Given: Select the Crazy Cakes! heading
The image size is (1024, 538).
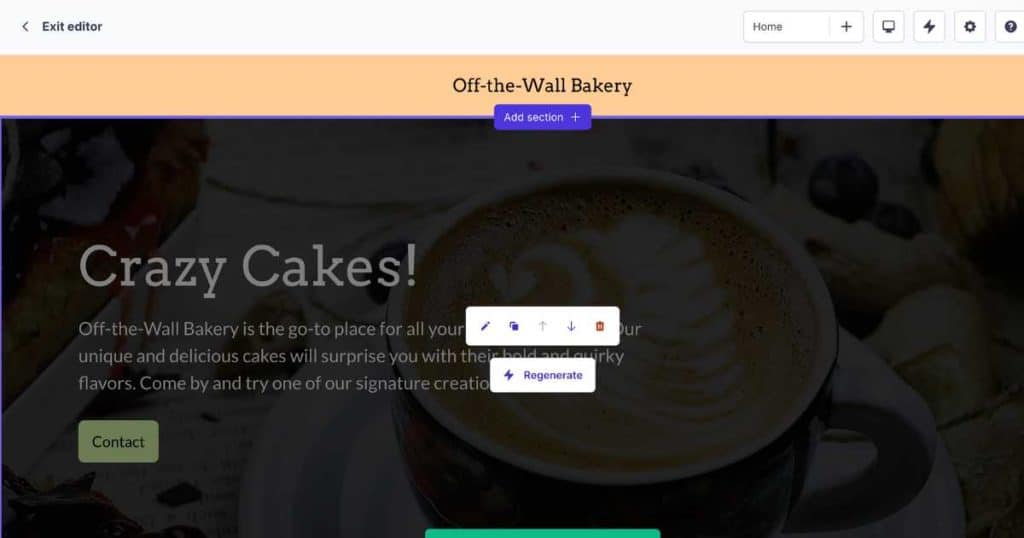Looking at the screenshot, I should click(x=248, y=267).
